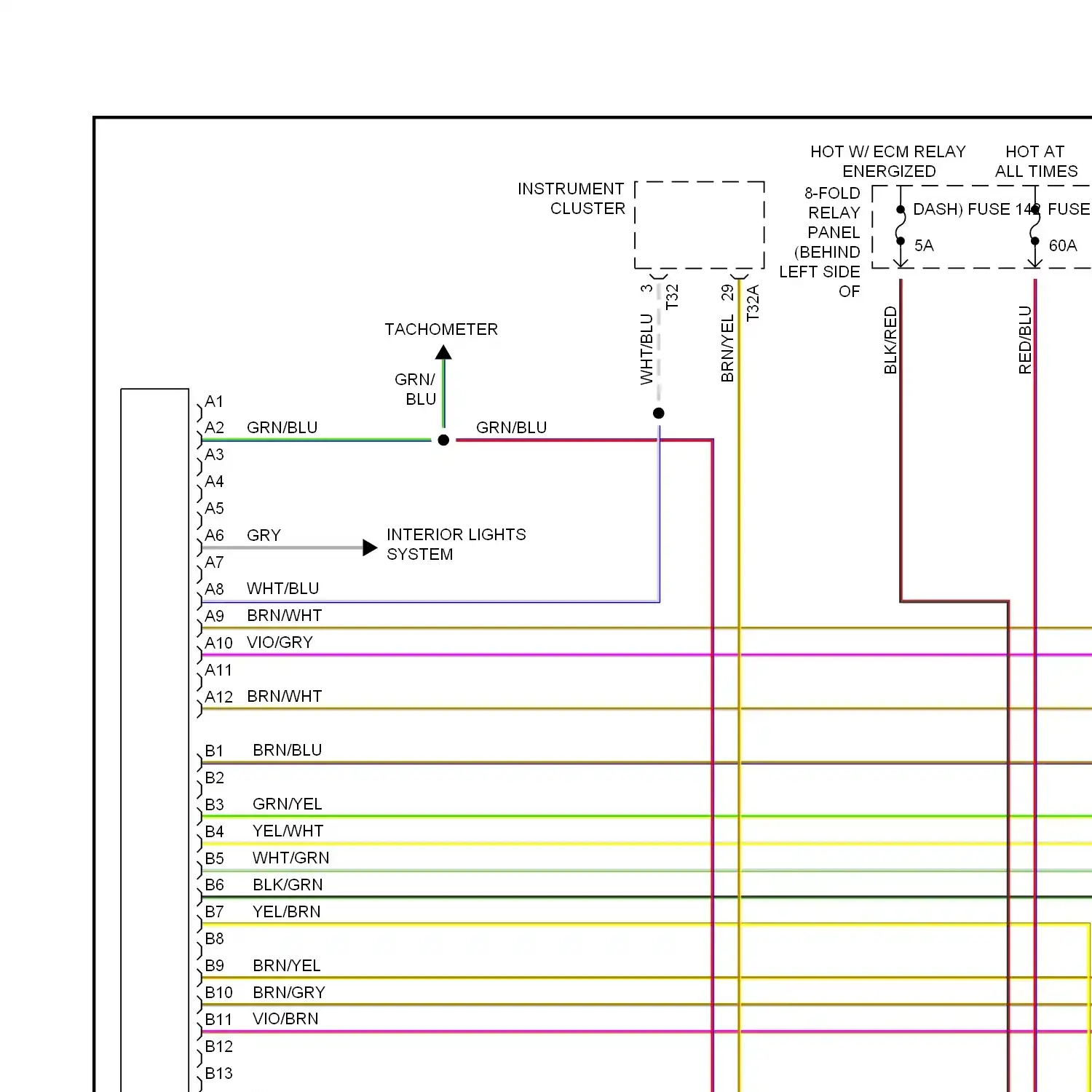Image resolution: width=1092 pixels, height=1092 pixels.
Task: Click pin label A1
Action: tap(214, 402)
